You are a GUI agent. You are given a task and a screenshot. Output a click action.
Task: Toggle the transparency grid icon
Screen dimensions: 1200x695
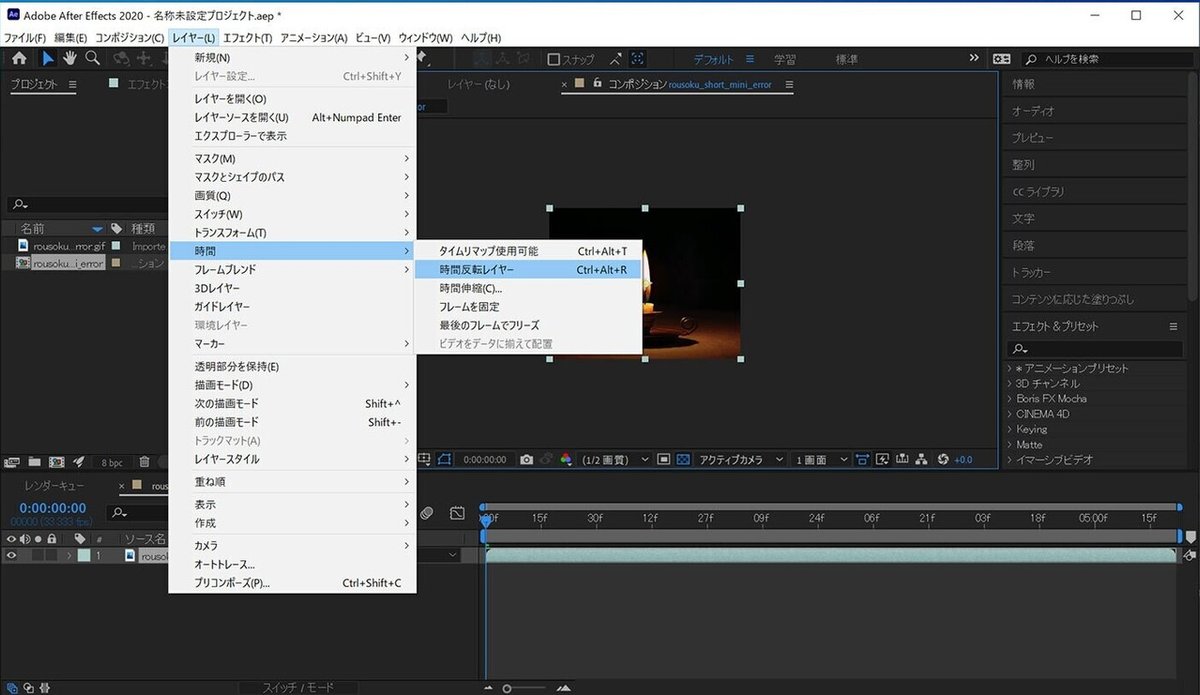click(x=683, y=459)
